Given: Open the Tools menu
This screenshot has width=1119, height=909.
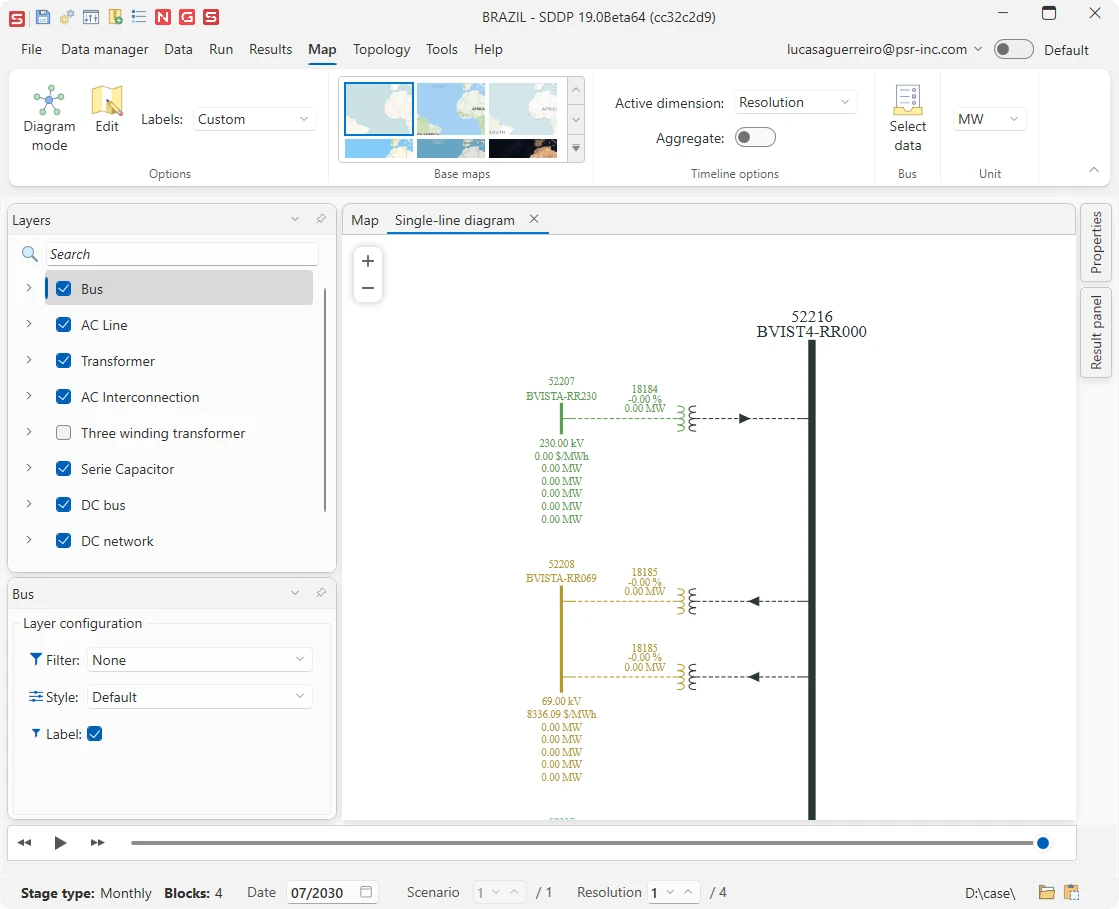Looking at the screenshot, I should pyautogui.click(x=442, y=49).
